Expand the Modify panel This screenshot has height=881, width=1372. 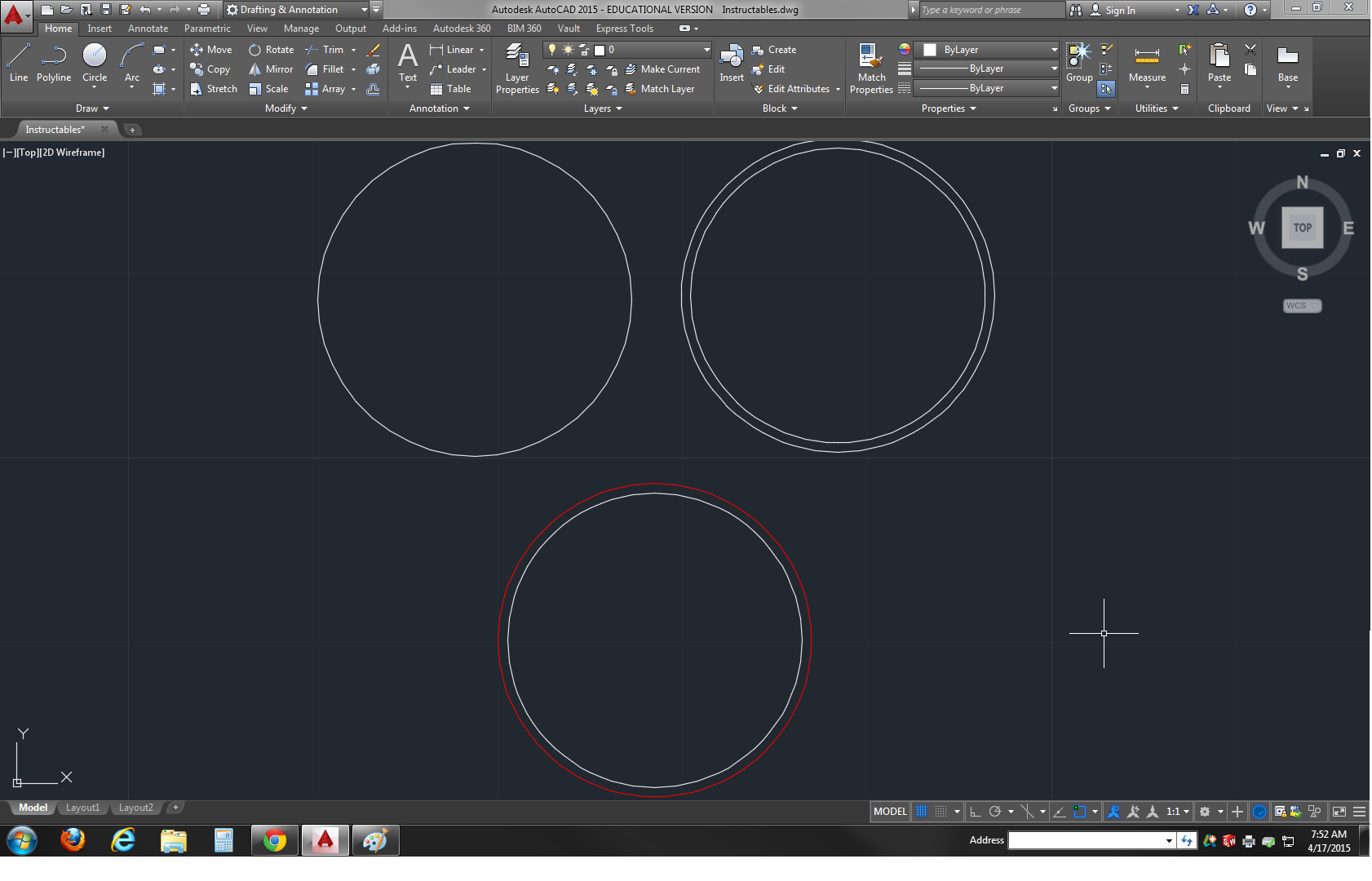pos(286,108)
